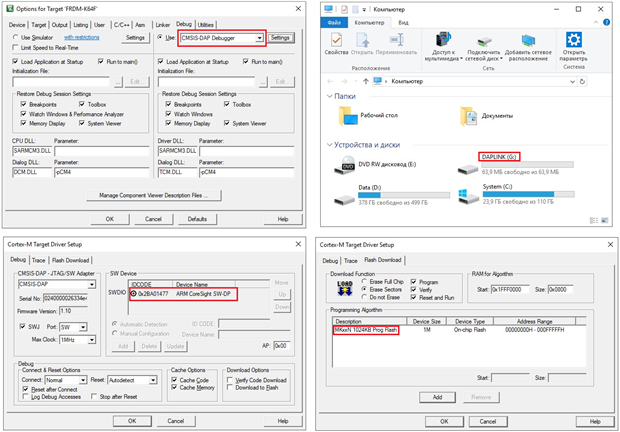Select DVD RW drive (E:) icon
This screenshot has width=620, height=432.
click(344, 164)
